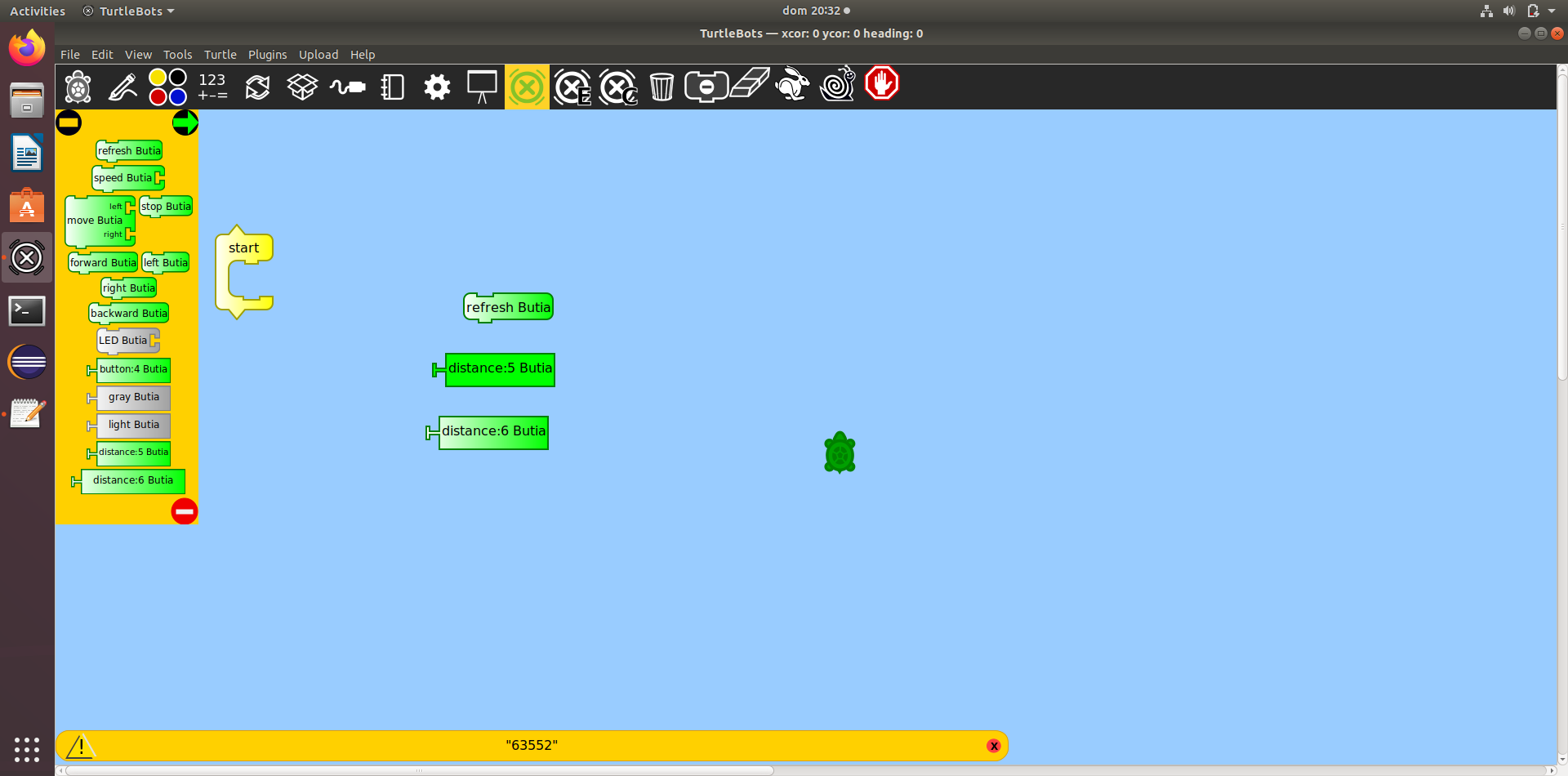Run project fast with rabbit icon
Image resolution: width=1568 pixels, height=776 pixels.
tap(792, 84)
